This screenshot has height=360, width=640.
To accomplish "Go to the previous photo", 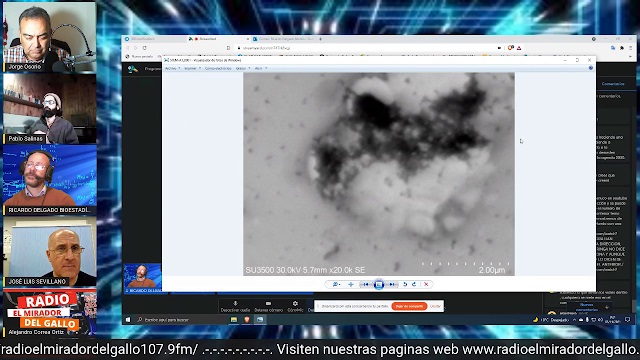I will [x=365, y=284].
